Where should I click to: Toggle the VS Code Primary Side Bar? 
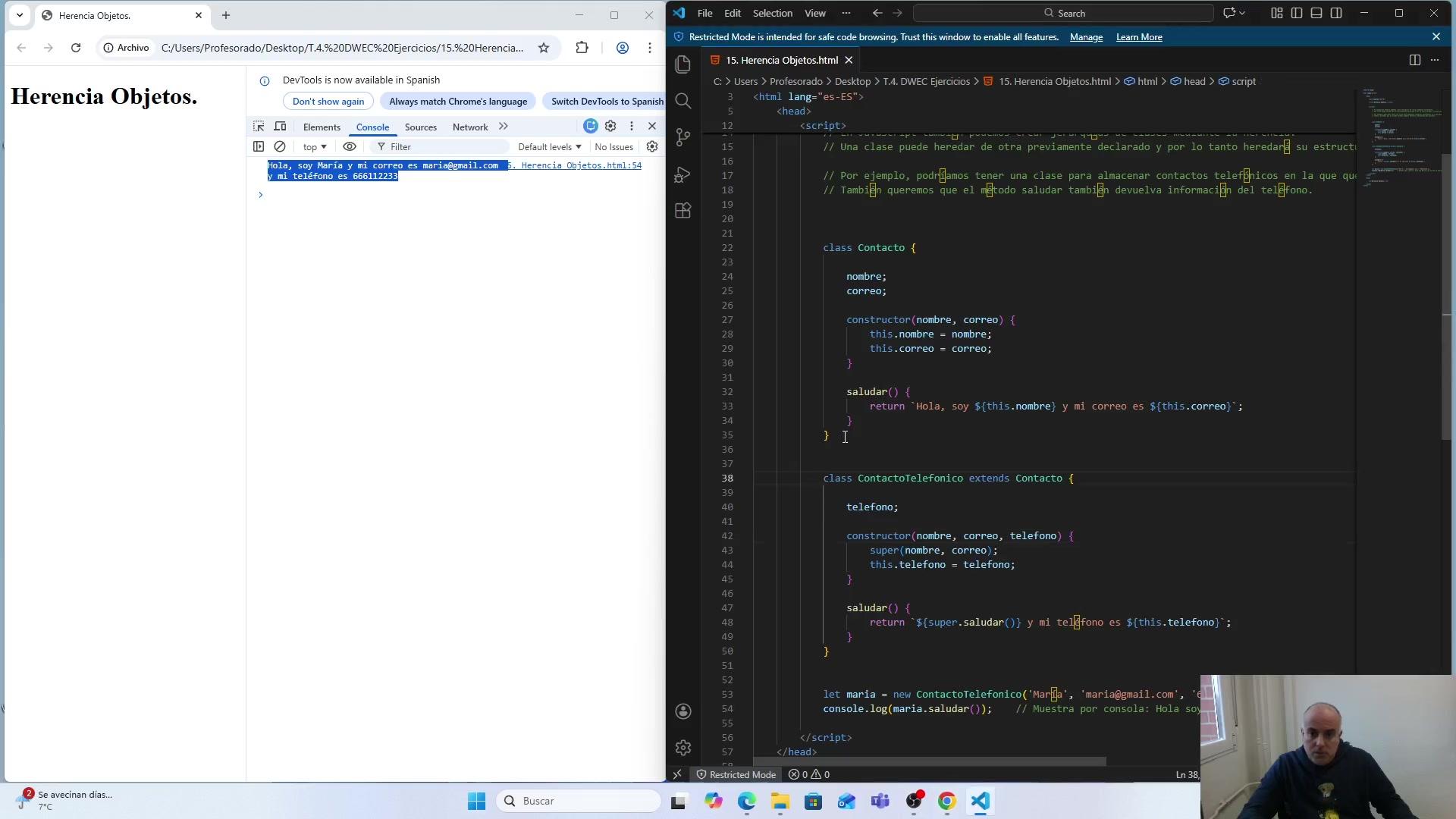(x=1297, y=13)
